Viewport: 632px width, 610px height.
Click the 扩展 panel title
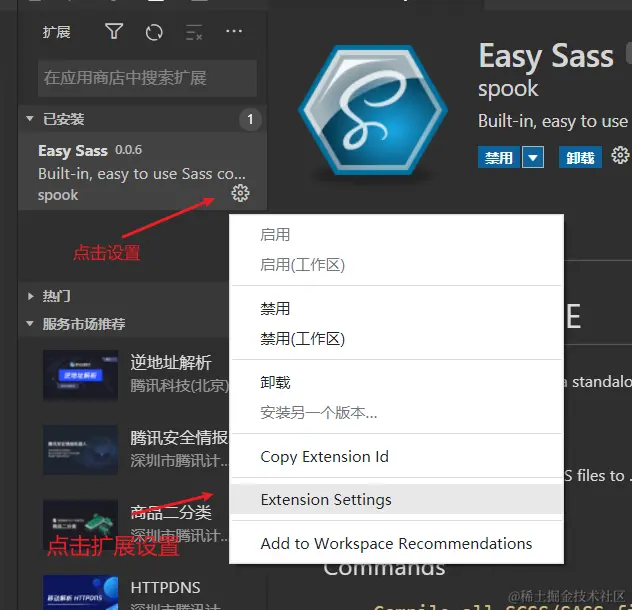(x=56, y=32)
